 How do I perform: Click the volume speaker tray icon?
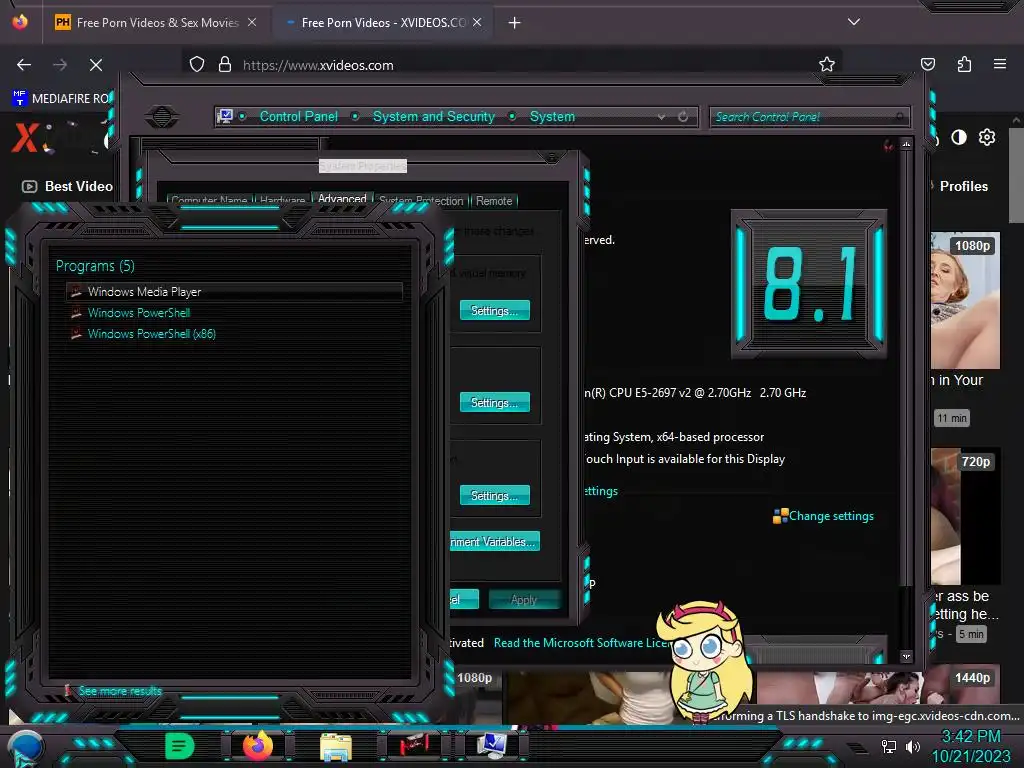click(913, 746)
